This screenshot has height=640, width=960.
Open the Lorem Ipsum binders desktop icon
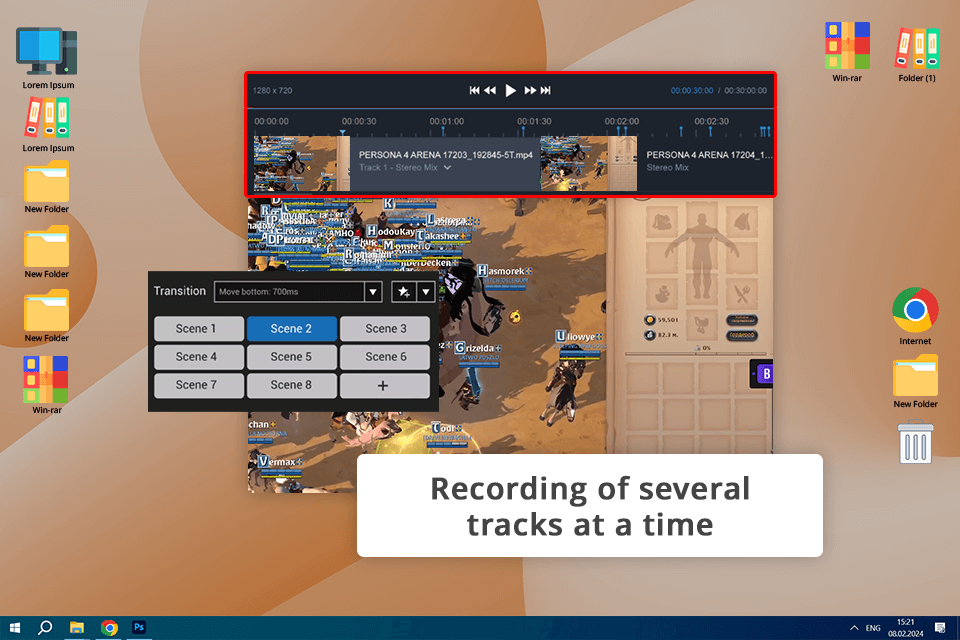coord(48,126)
